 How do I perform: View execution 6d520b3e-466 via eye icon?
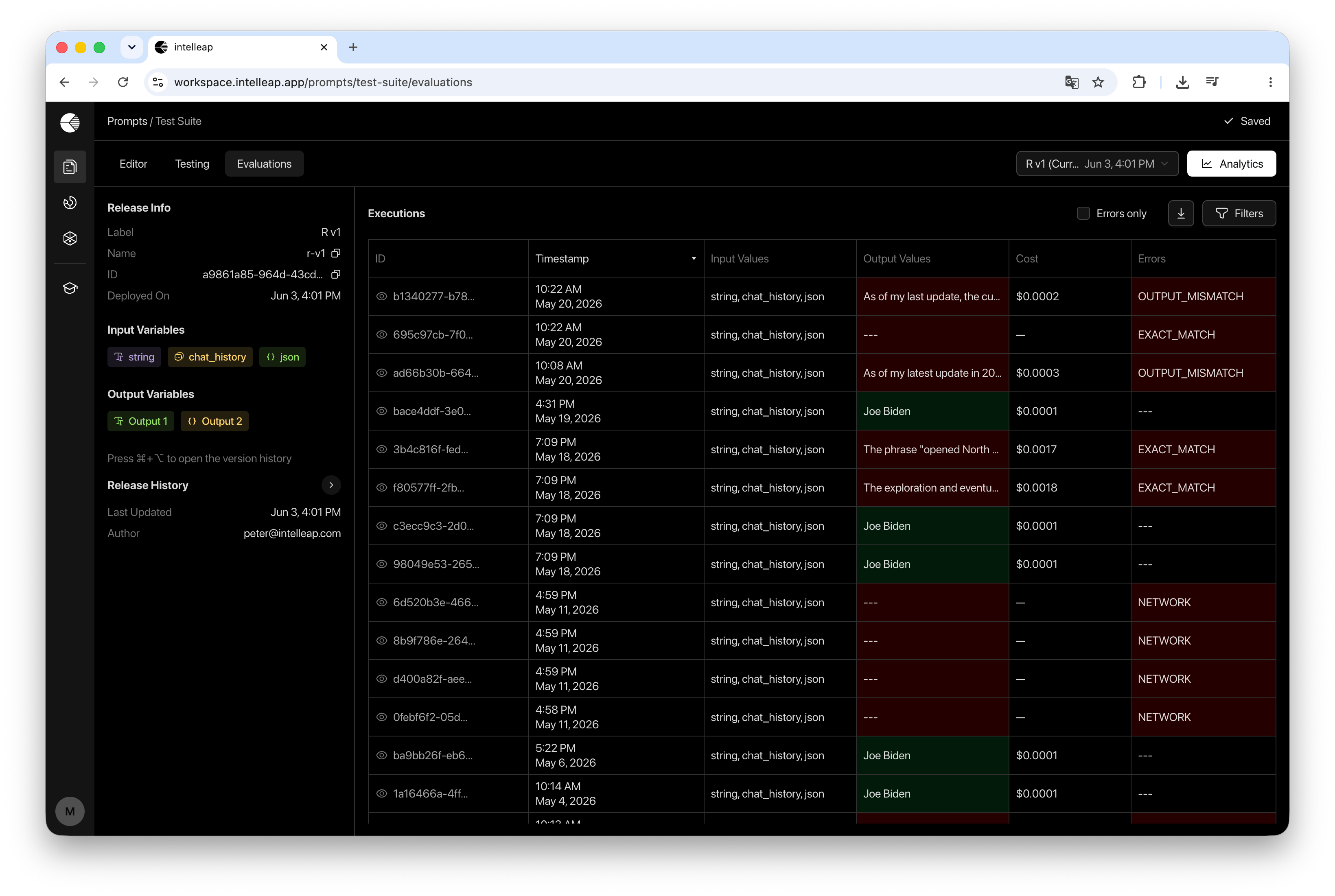382,602
